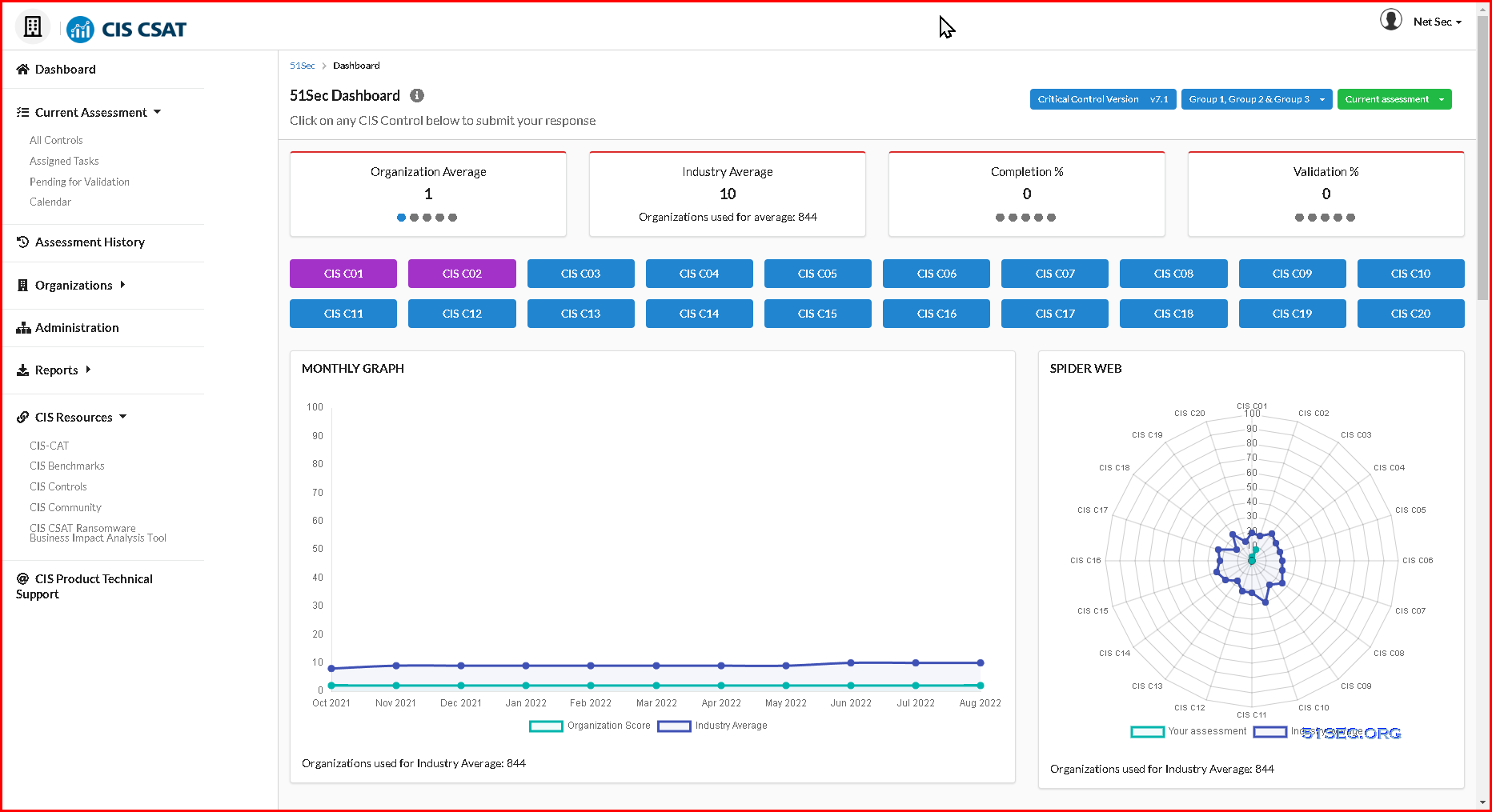Open All Controls
1492x812 pixels.
click(56, 140)
